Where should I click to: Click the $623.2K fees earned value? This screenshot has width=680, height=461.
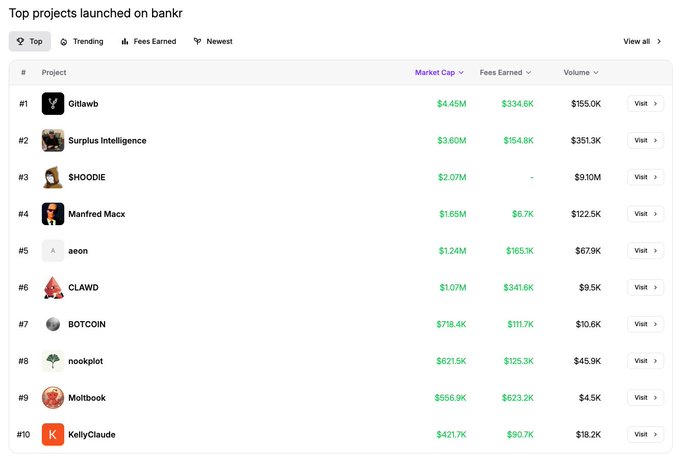pos(517,398)
